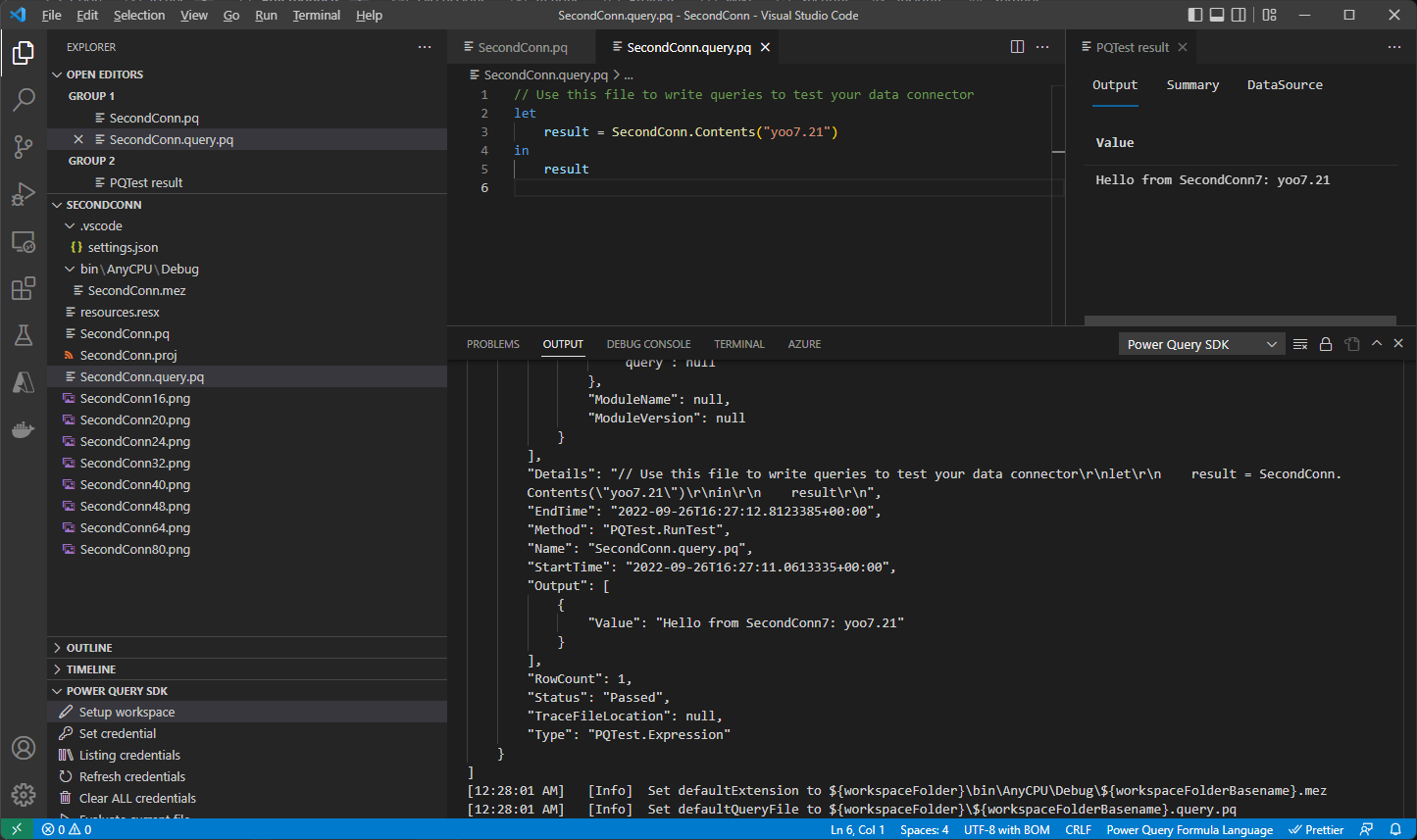Toggle panel layout button in title bar
This screenshot has width=1417, height=840.
(x=1217, y=15)
